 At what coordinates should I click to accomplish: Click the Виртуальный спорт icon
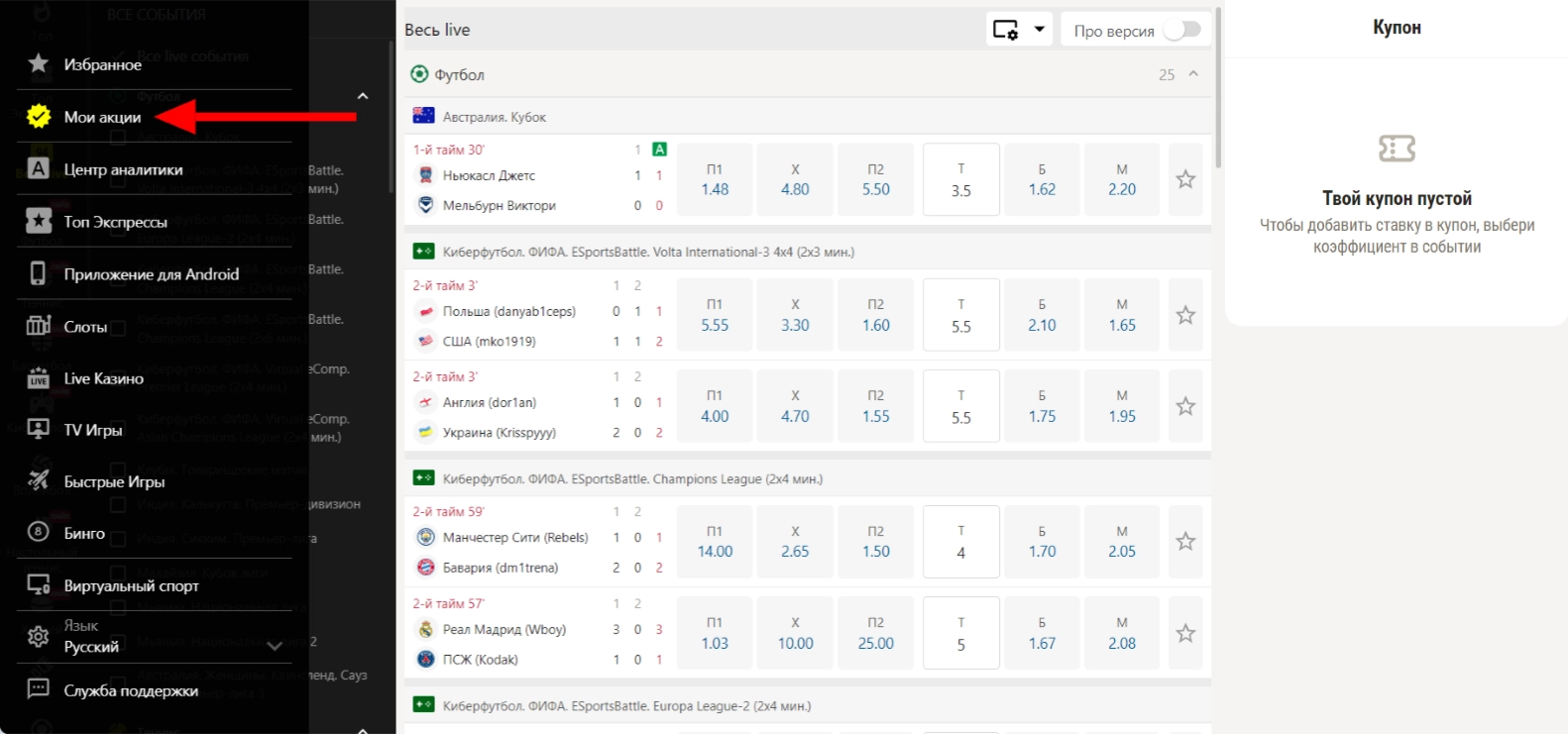pos(39,584)
